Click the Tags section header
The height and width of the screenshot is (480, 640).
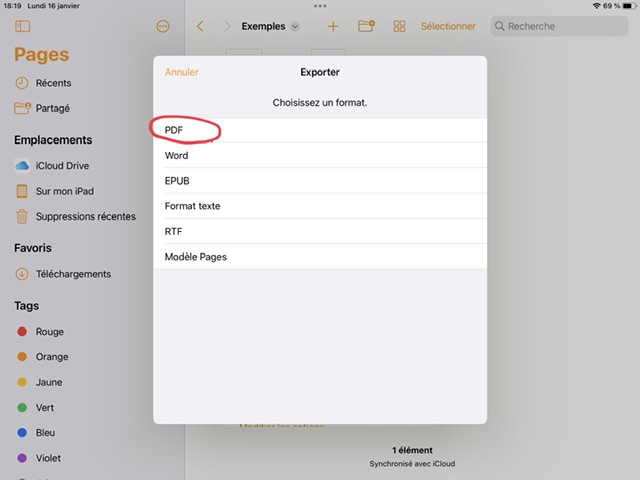tap(27, 306)
